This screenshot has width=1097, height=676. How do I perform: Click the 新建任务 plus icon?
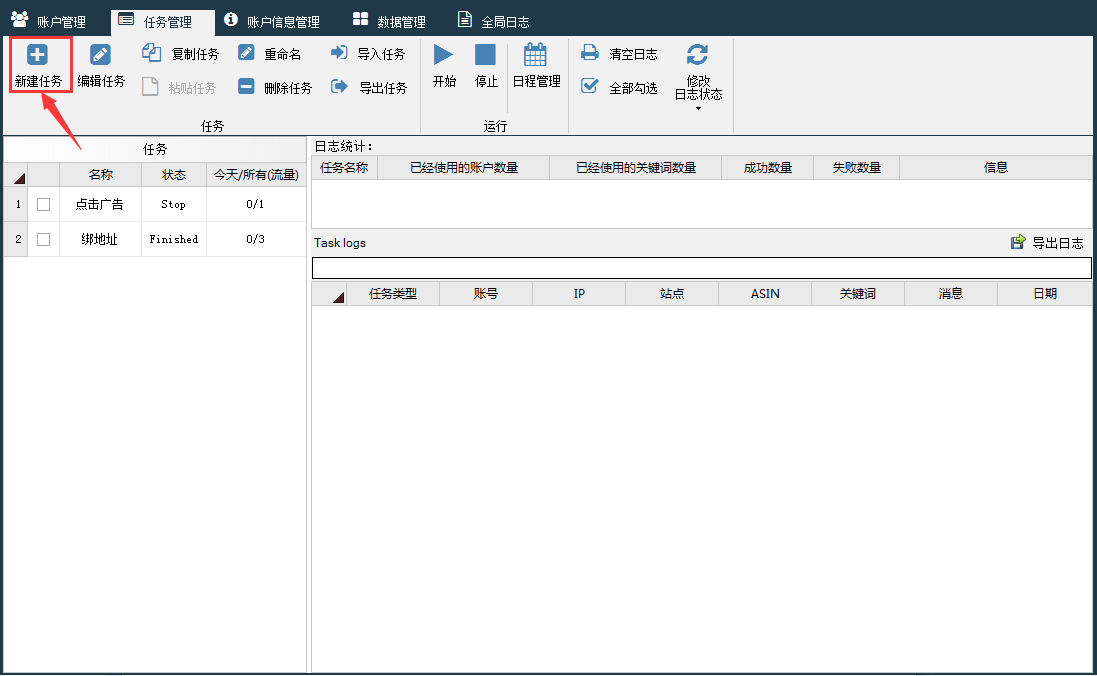(x=37, y=55)
